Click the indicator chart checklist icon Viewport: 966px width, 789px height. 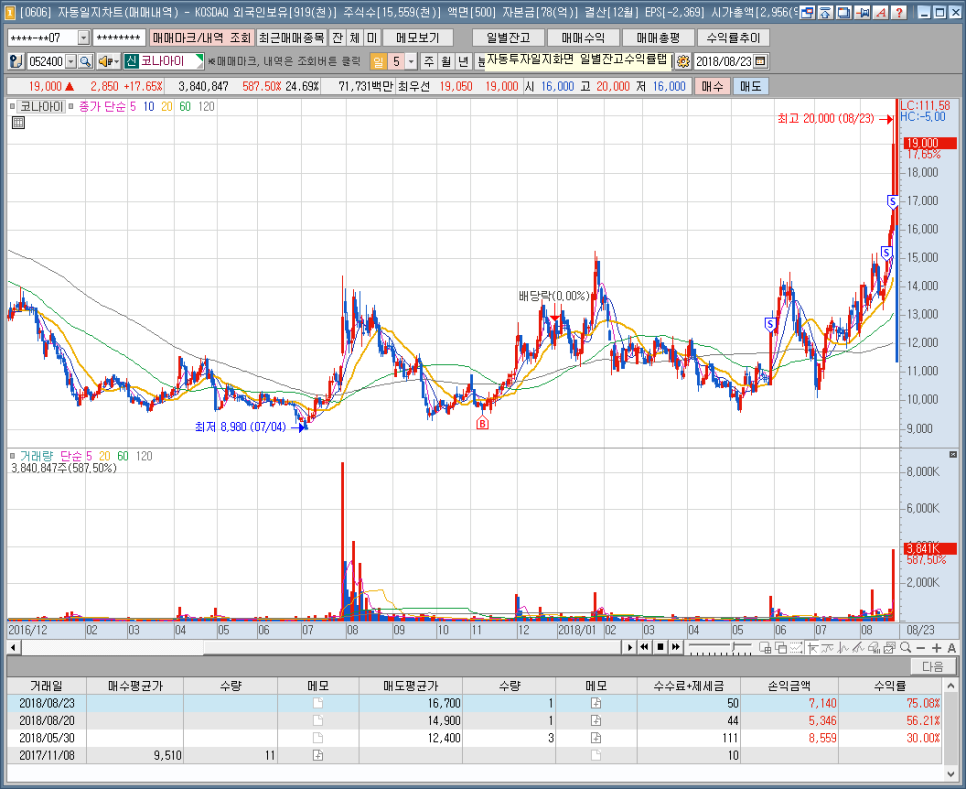click(x=889, y=648)
